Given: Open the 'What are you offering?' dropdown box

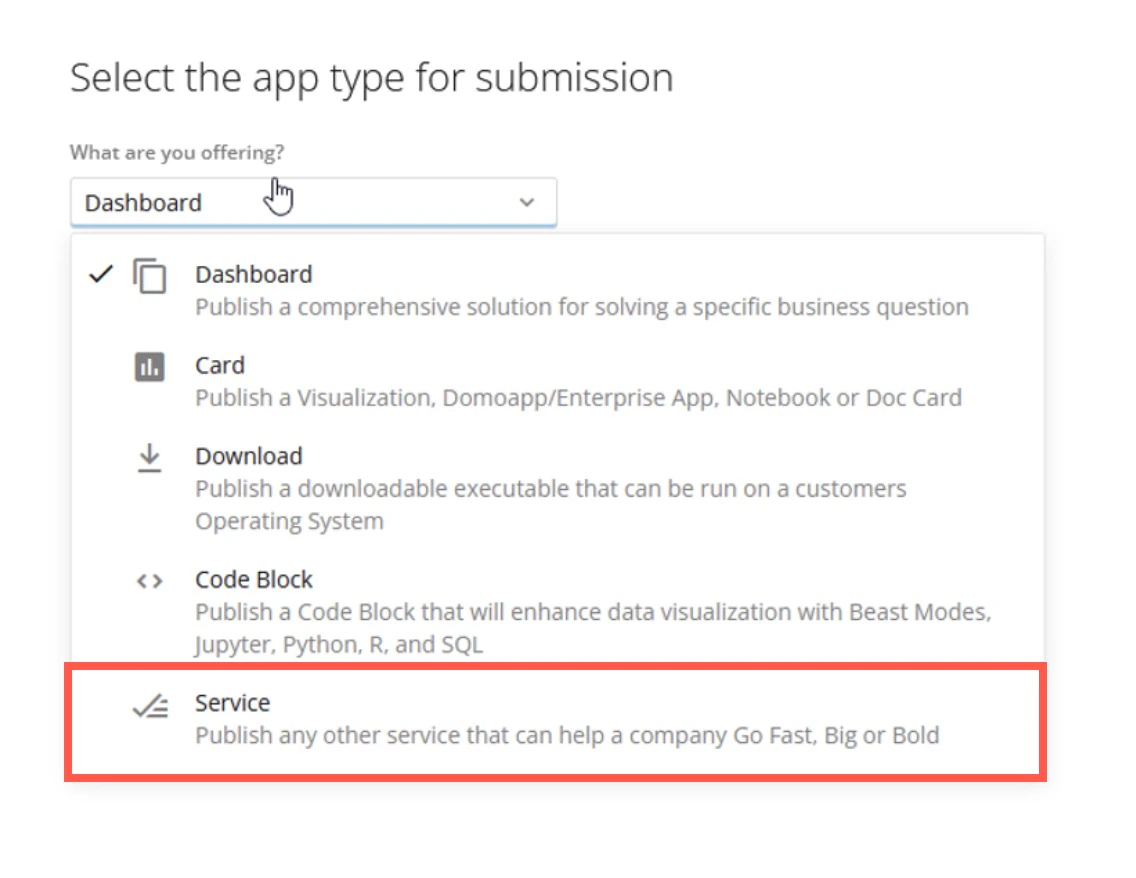Looking at the screenshot, I should (x=314, y=202).
